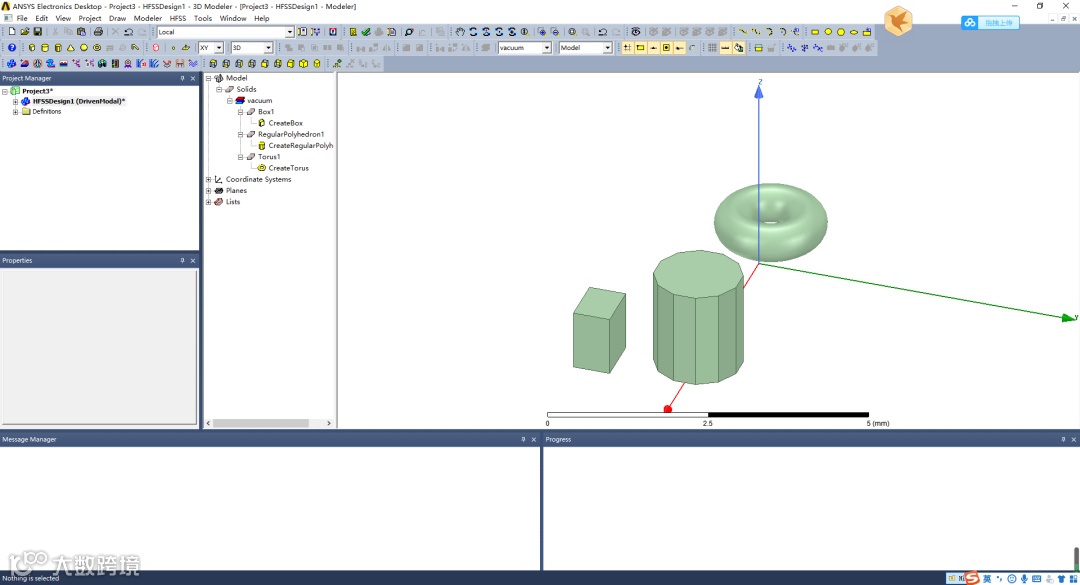This screenshot has width=1080, height=585.
Task: Click the Draw rectangle toolbar icon
Action: (815, 32)
